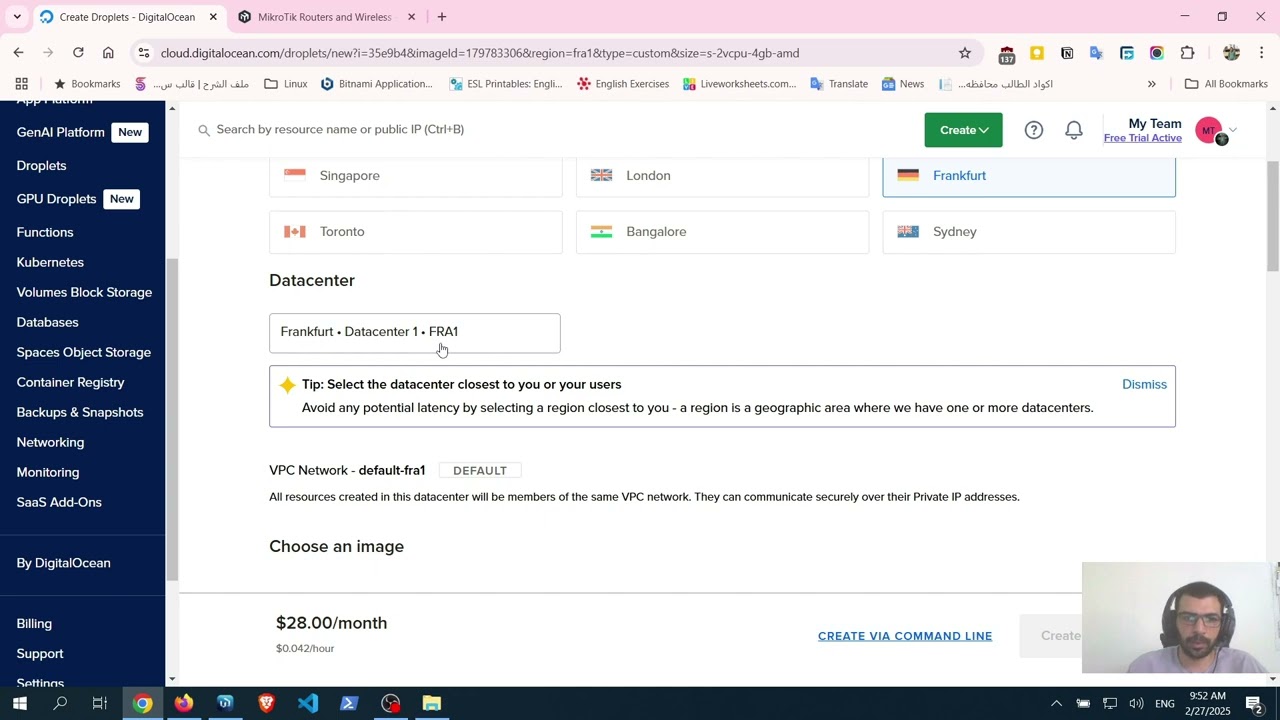Open GPU Droplets in sidebar
This screenshot has width=1280, height=720.
click(x=56, y=199)
